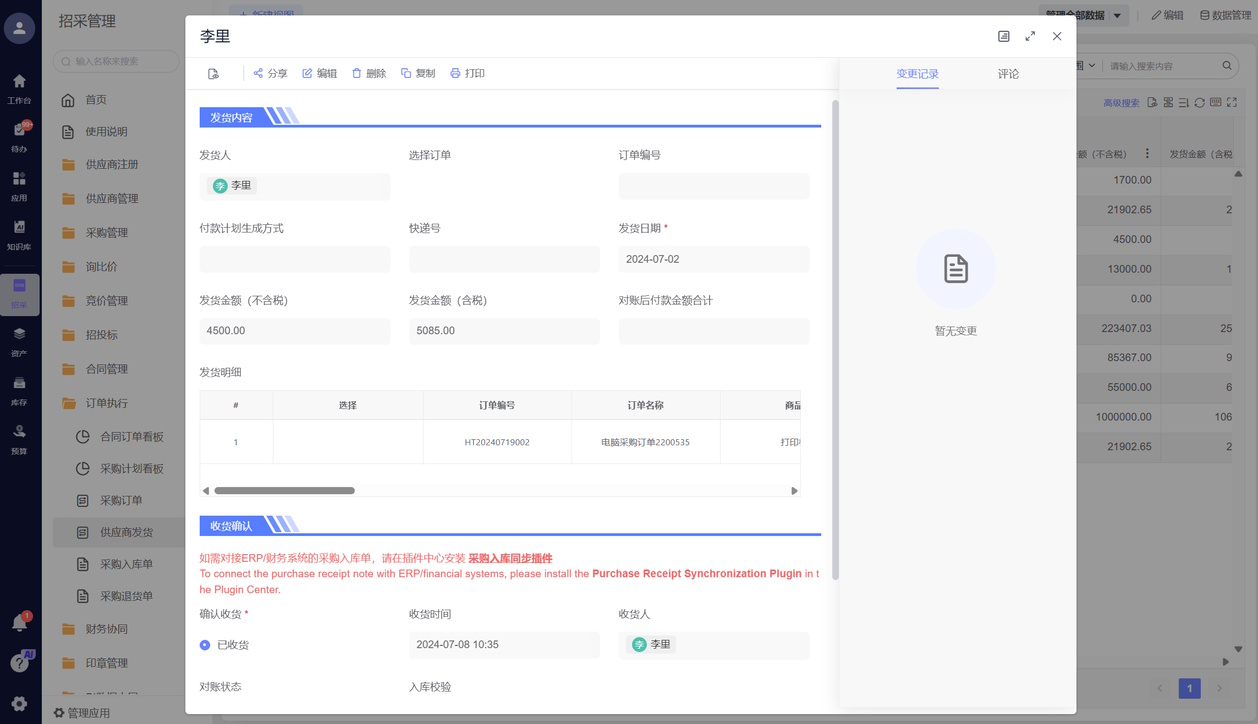Expand the 供应商管理 folder
The height and width of the screenshot is (724, 1258).
[x=111, y=198]
